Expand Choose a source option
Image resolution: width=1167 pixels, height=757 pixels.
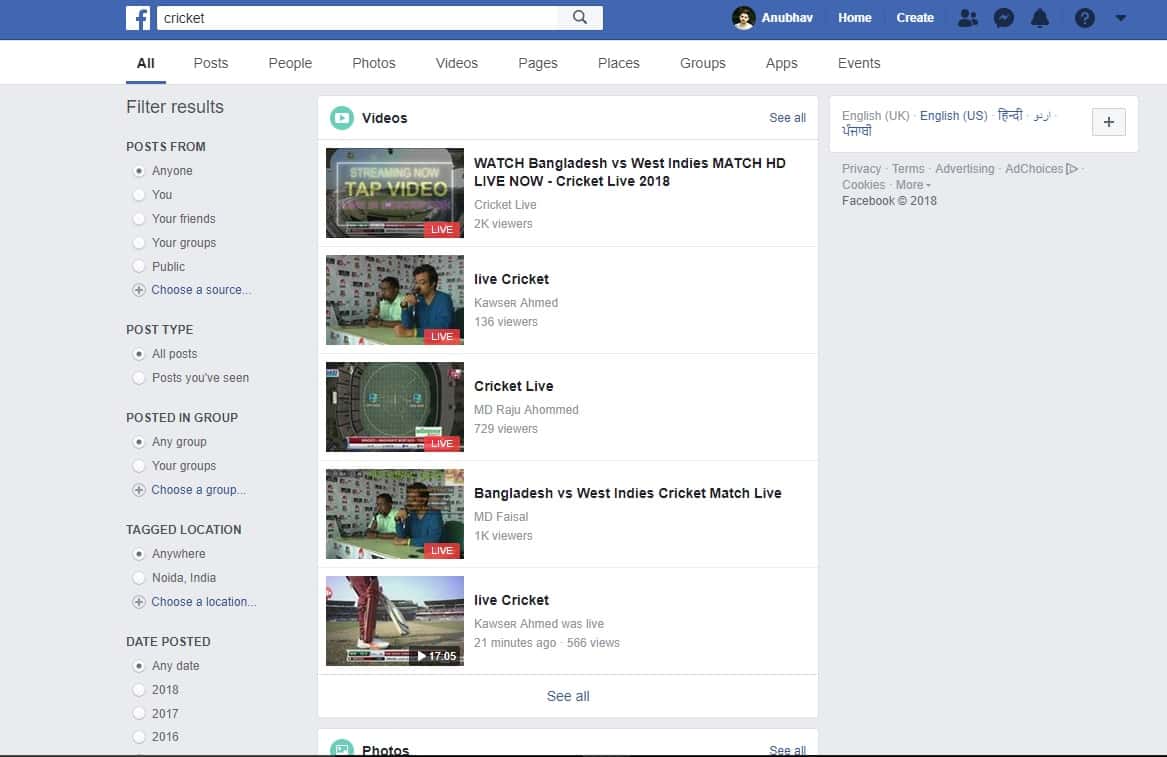pos(201,290)
